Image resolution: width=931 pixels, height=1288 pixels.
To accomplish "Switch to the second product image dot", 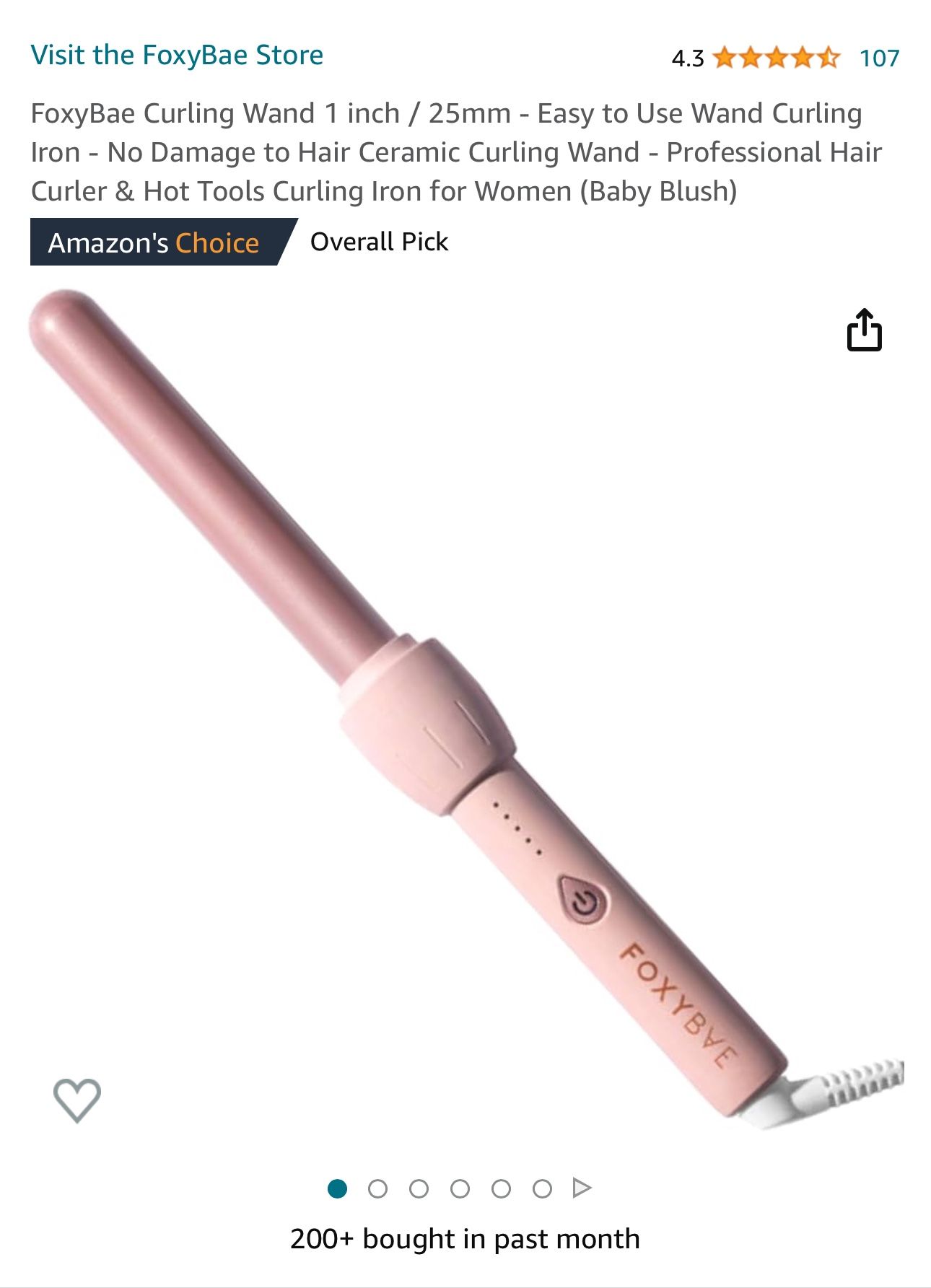I will tap(377, 1188).
